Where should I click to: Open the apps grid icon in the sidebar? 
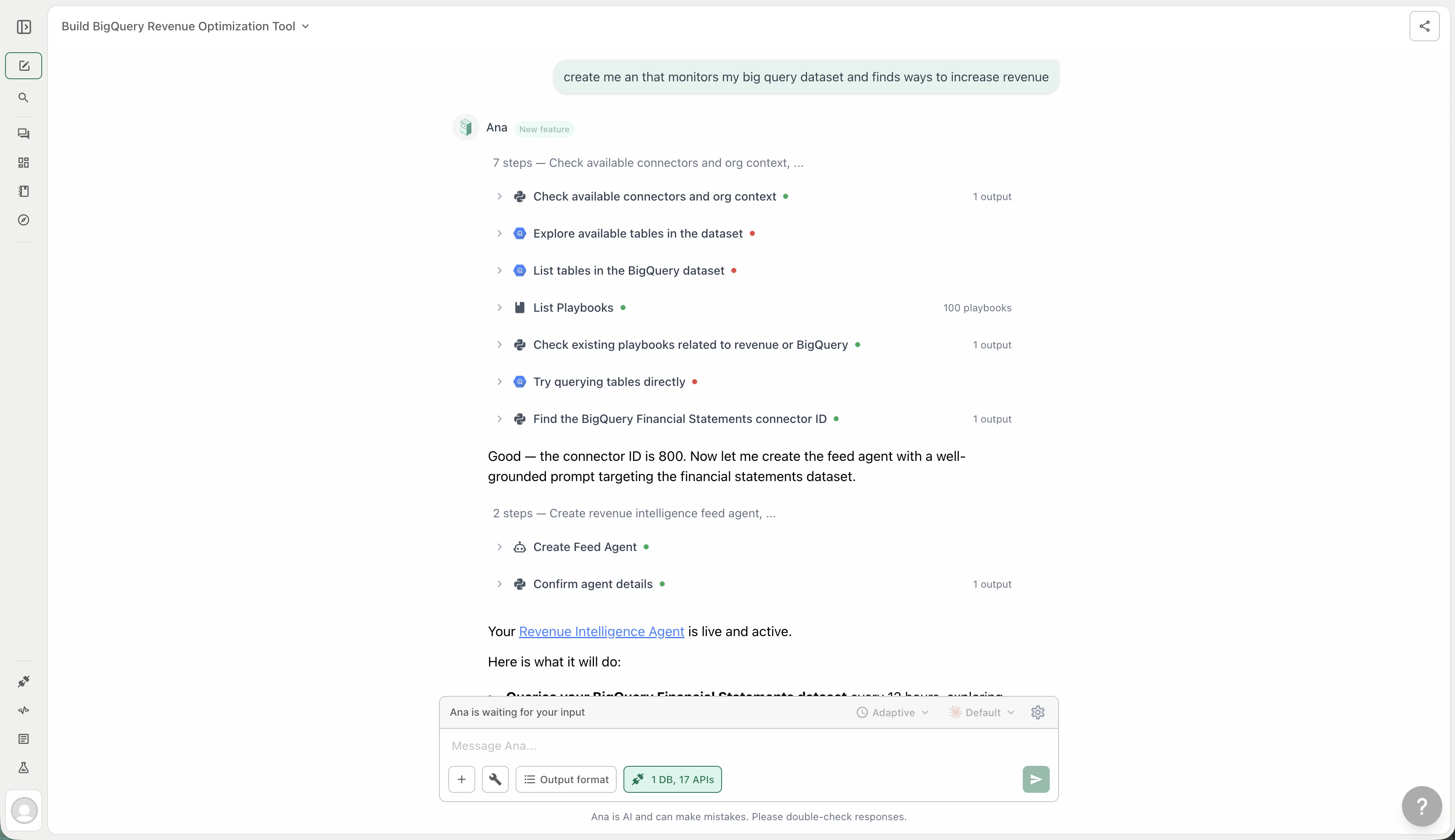(x=23, y=162)
